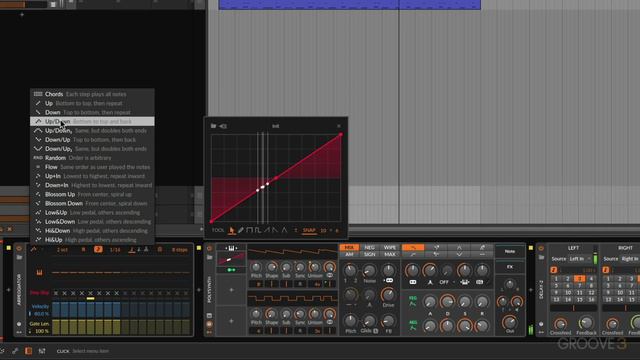Select the highlighted orange filter type button

(413, 247)
